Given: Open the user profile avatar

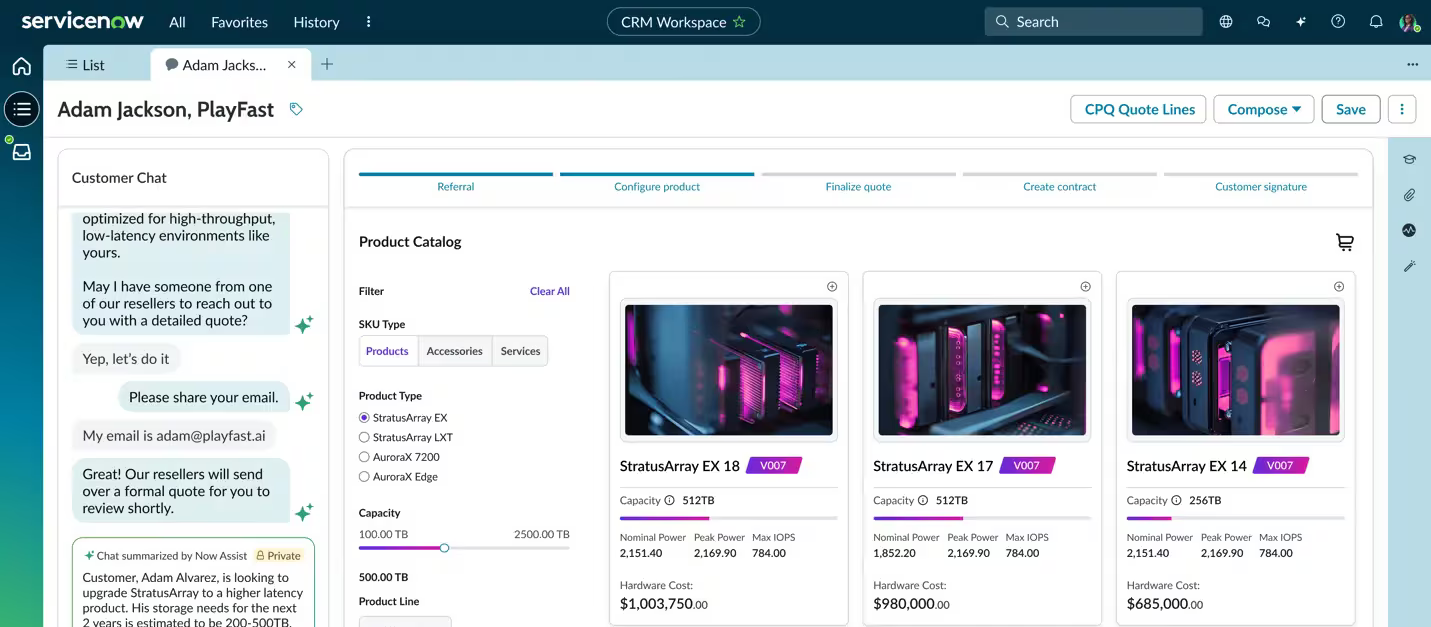Looking at the screenshot, I should [x=1408, y=22].
